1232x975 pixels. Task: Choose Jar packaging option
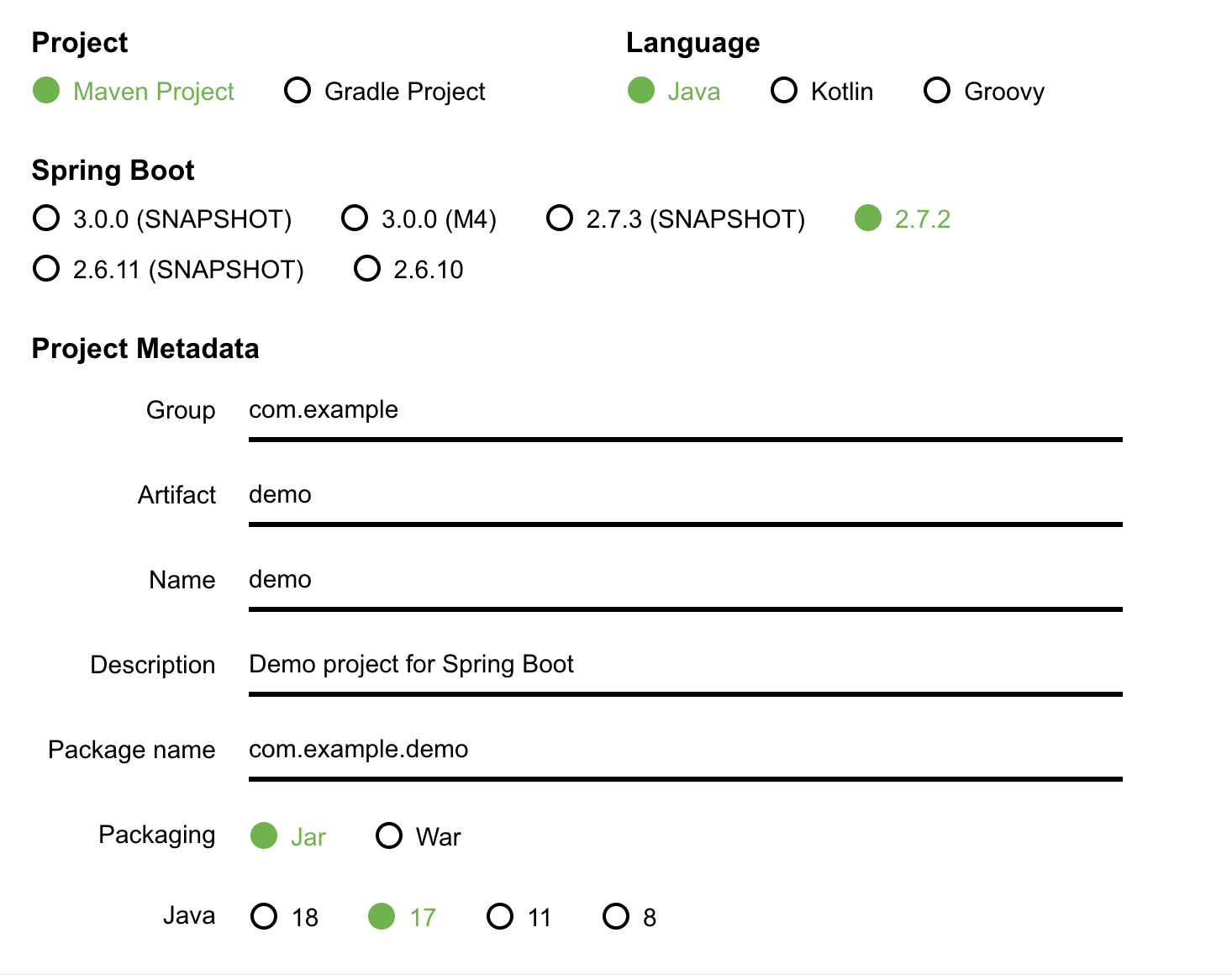pyautogui.click(x=264, y=836)
